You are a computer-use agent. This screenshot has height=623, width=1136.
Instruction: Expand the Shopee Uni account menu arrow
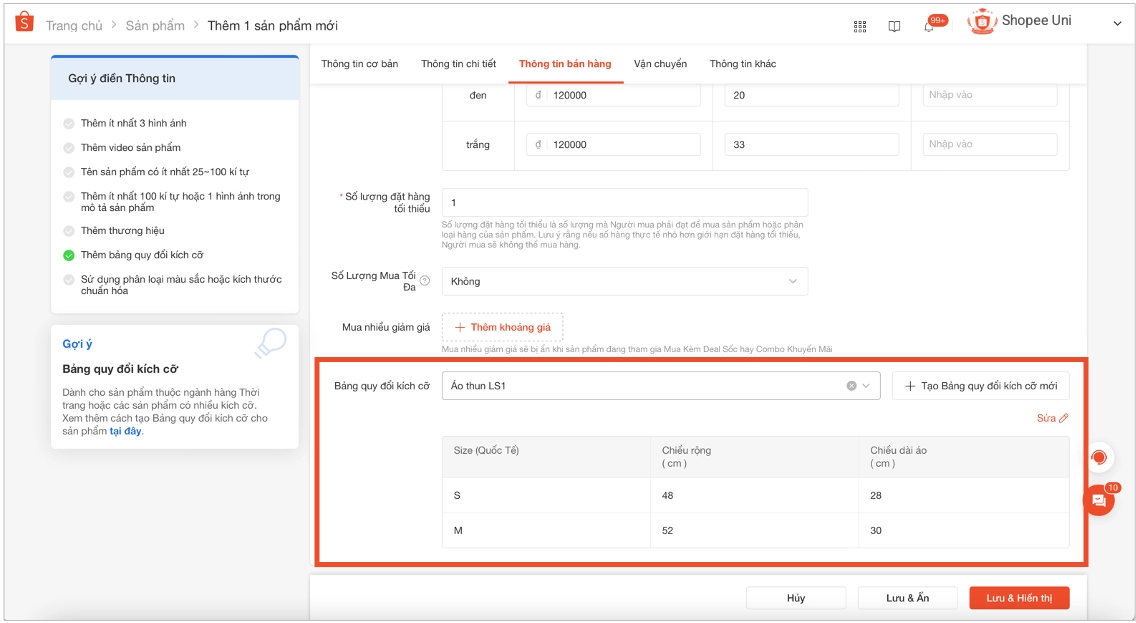1117,24
